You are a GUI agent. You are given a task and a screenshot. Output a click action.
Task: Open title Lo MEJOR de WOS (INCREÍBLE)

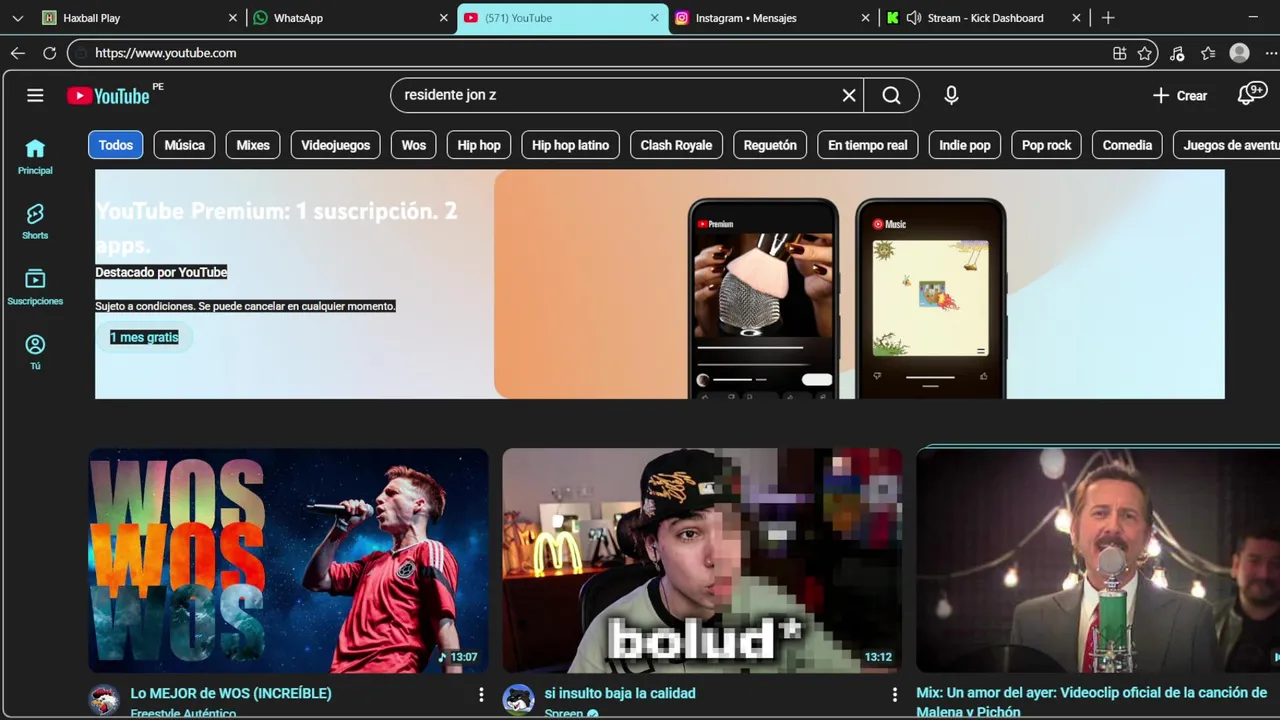pos(231,693)
